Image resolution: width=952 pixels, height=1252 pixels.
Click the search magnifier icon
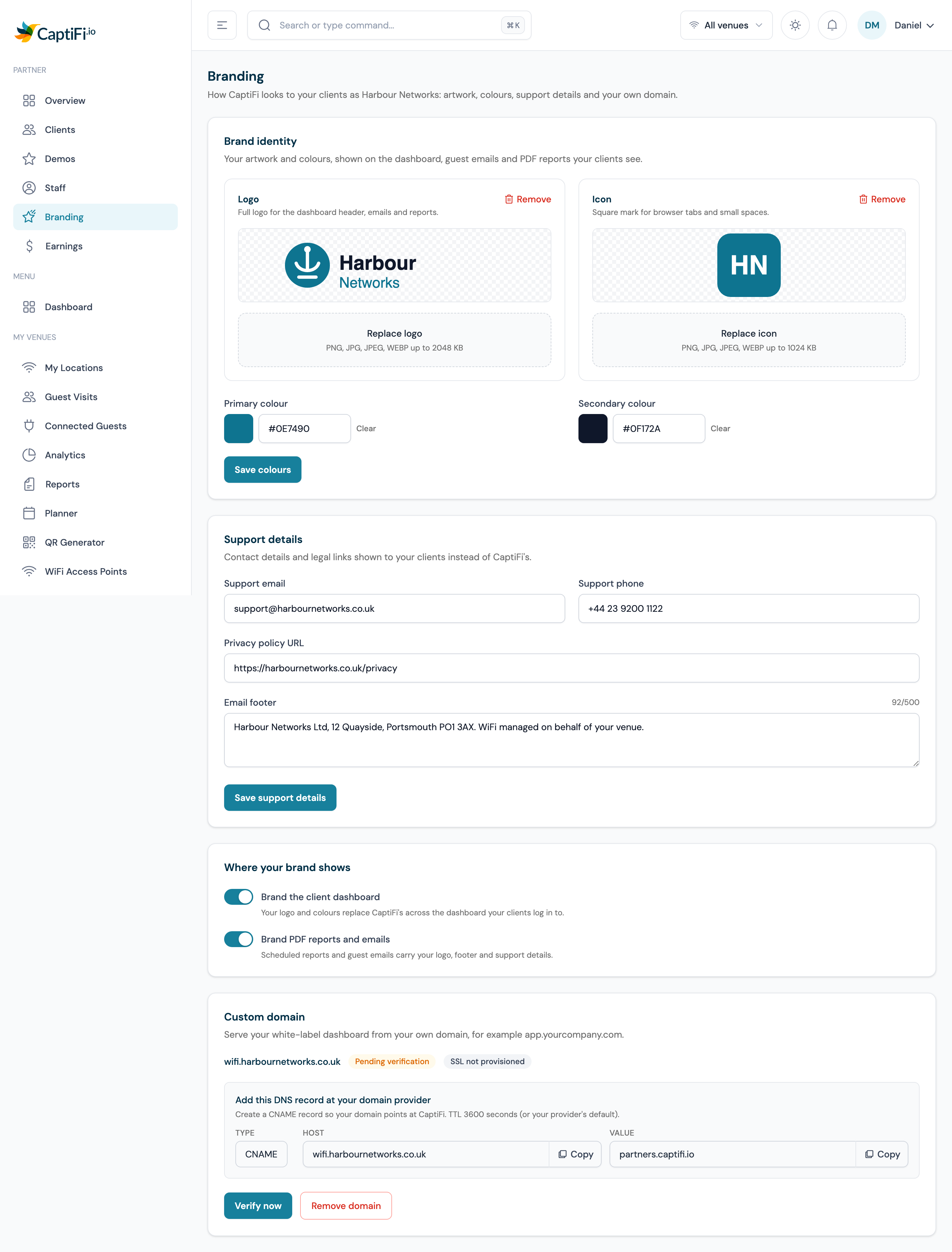click(265, 25)
